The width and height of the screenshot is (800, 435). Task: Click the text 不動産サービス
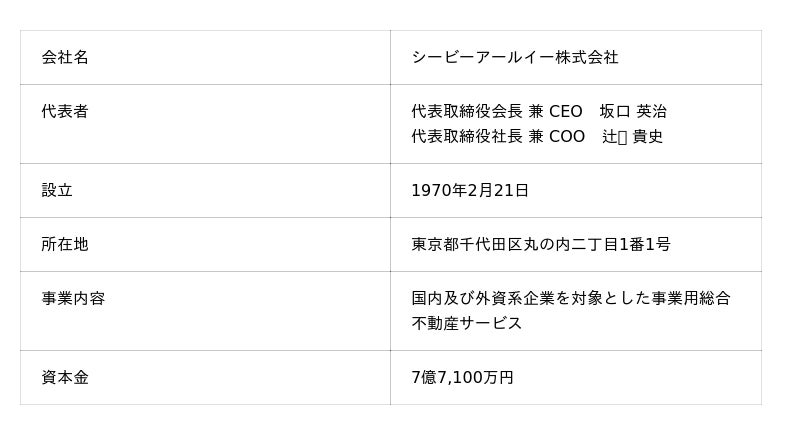coord(466,324)
